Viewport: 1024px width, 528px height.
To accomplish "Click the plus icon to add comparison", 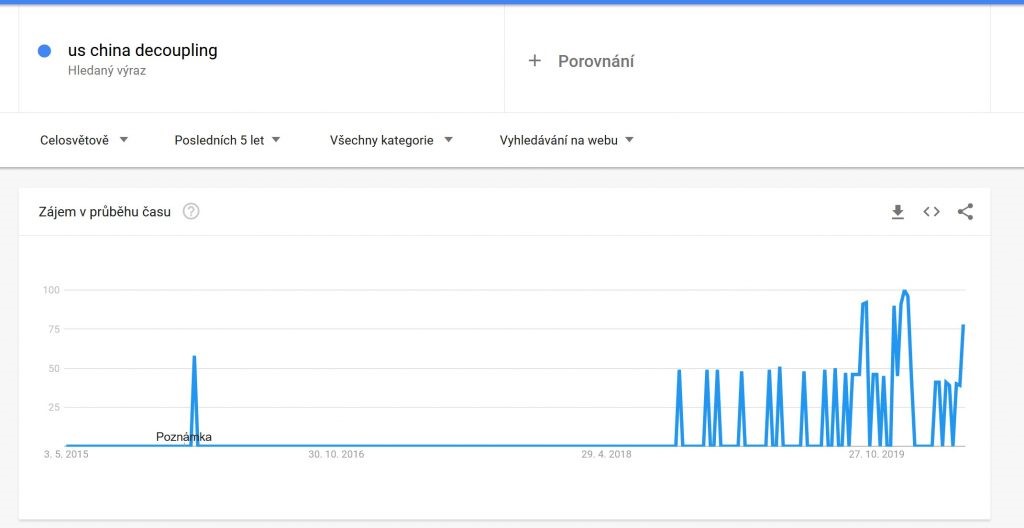I will click(535, 61).
